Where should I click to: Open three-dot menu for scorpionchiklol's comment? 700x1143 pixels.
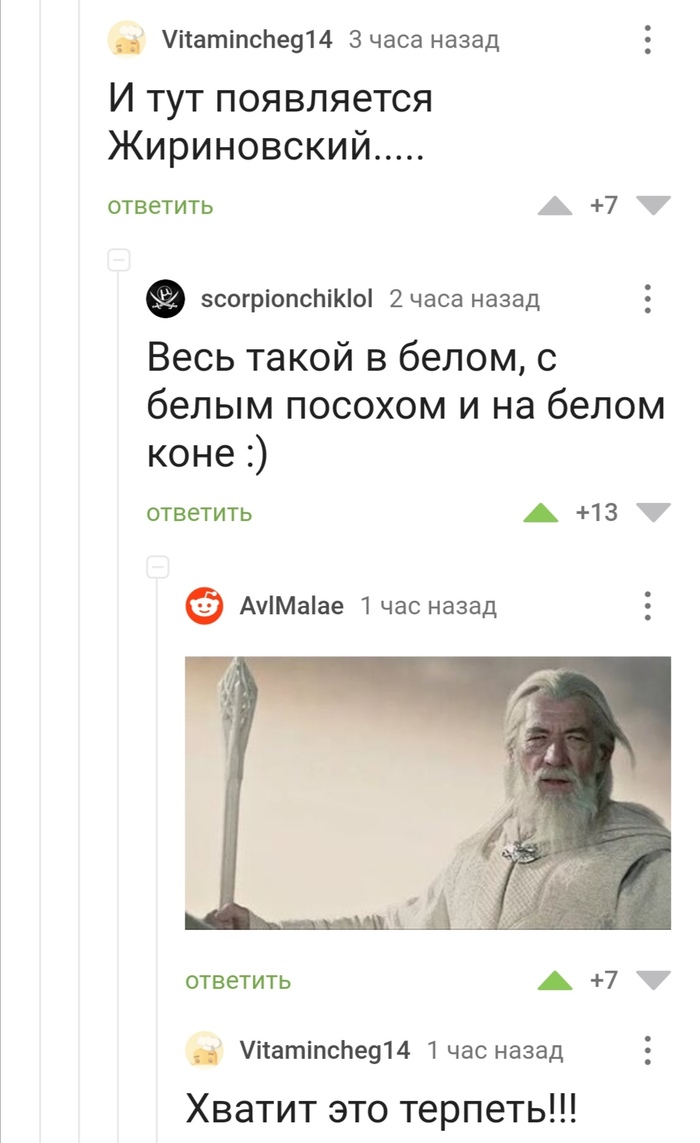[x=648, y=299]
